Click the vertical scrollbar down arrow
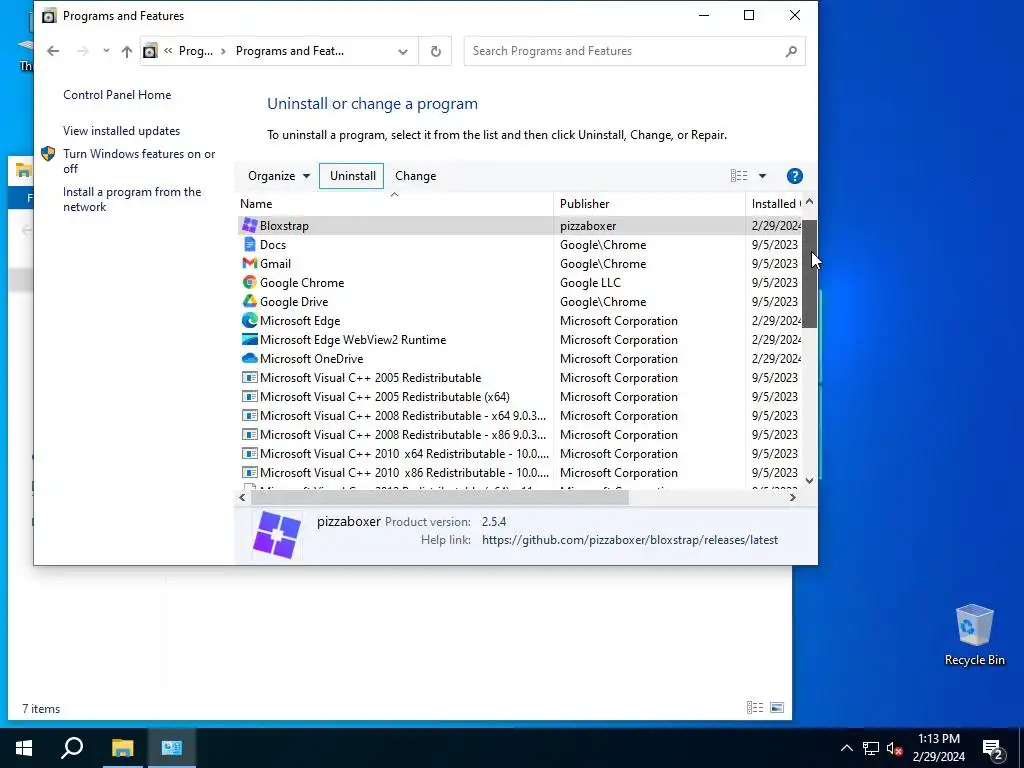Image resolution: width=1024 pixels, height=768 pixels. (x=809, y=481)
